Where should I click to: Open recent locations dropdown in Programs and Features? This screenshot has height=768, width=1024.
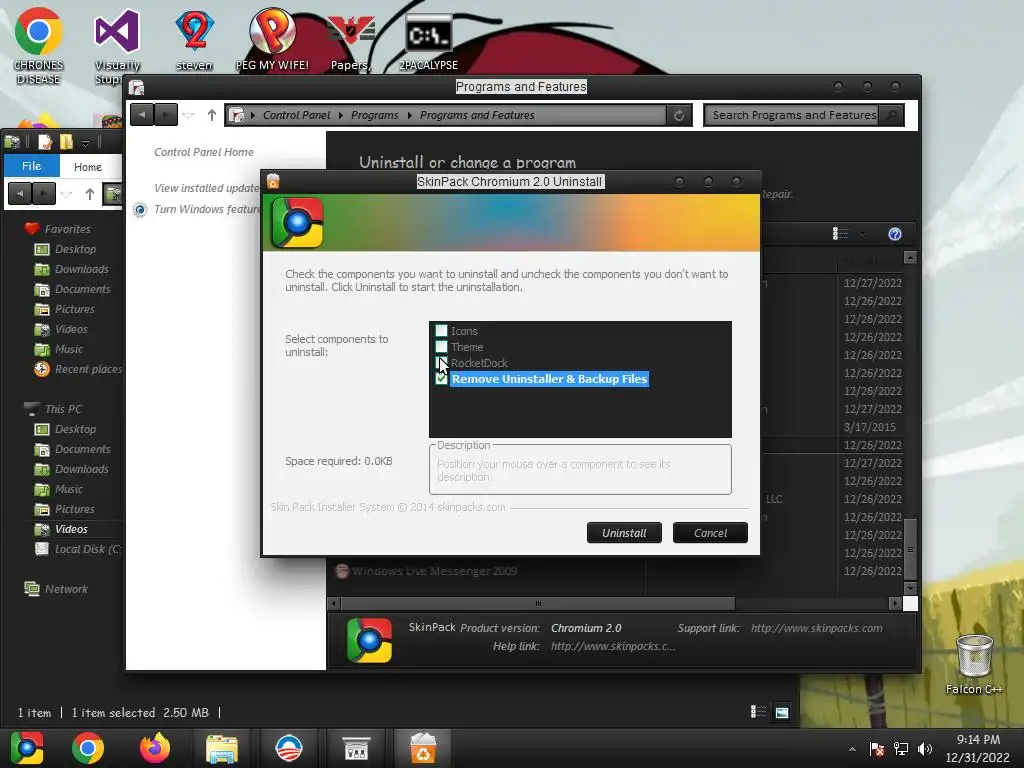(189, 116)
